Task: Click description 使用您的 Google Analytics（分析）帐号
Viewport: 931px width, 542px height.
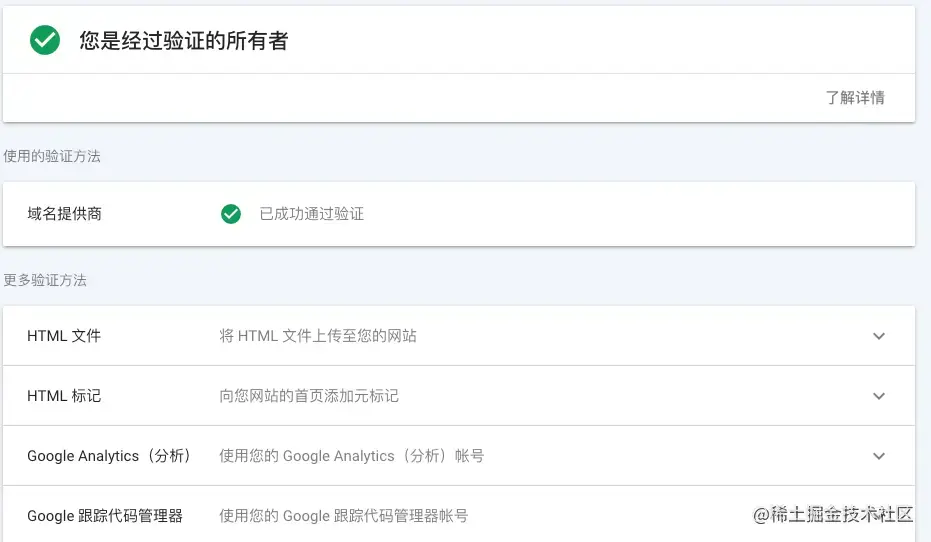Action: point(352,456)
